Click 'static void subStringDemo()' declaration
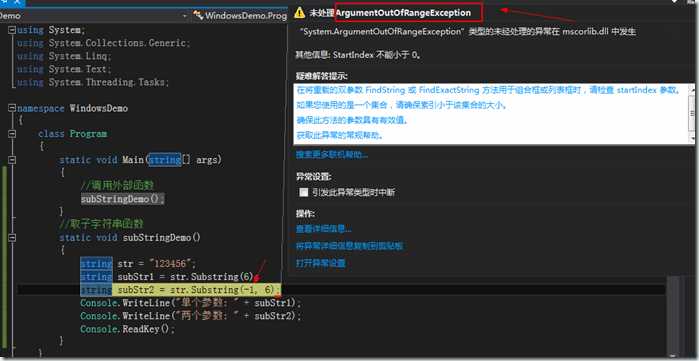 [130, 238]
